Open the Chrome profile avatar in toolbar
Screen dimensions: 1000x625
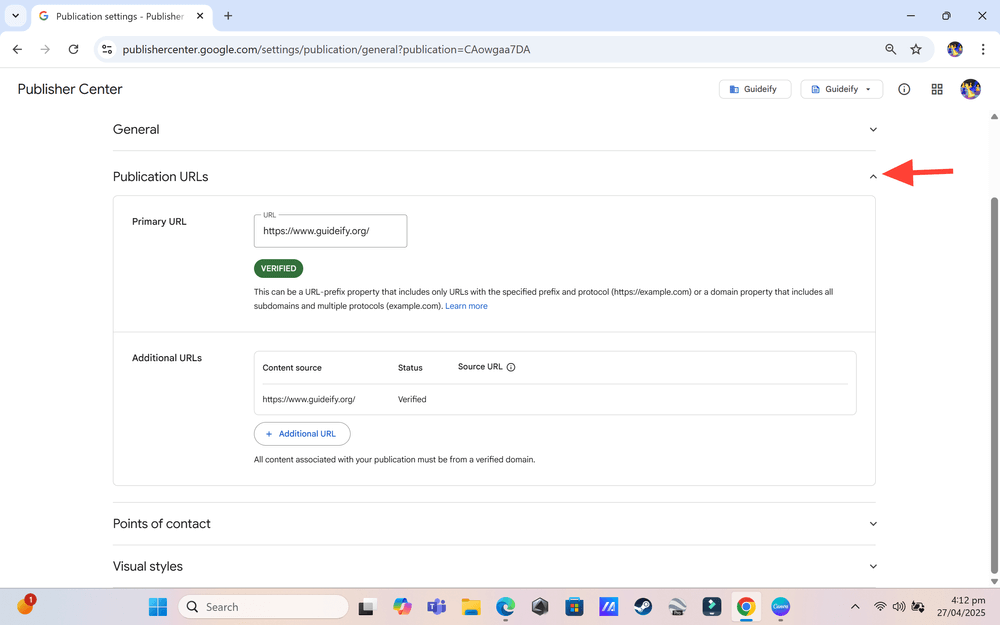click(x=955, y=49)
